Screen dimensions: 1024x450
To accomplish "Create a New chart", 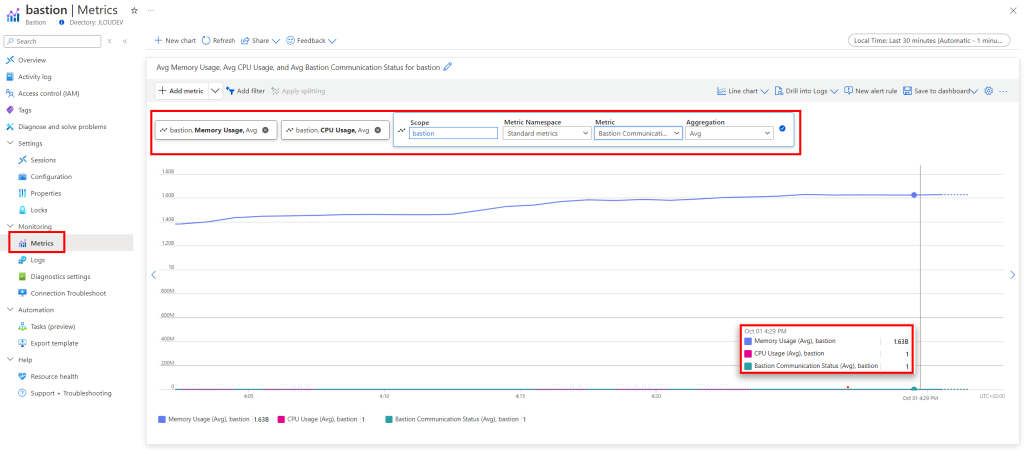I will point(175,40).
